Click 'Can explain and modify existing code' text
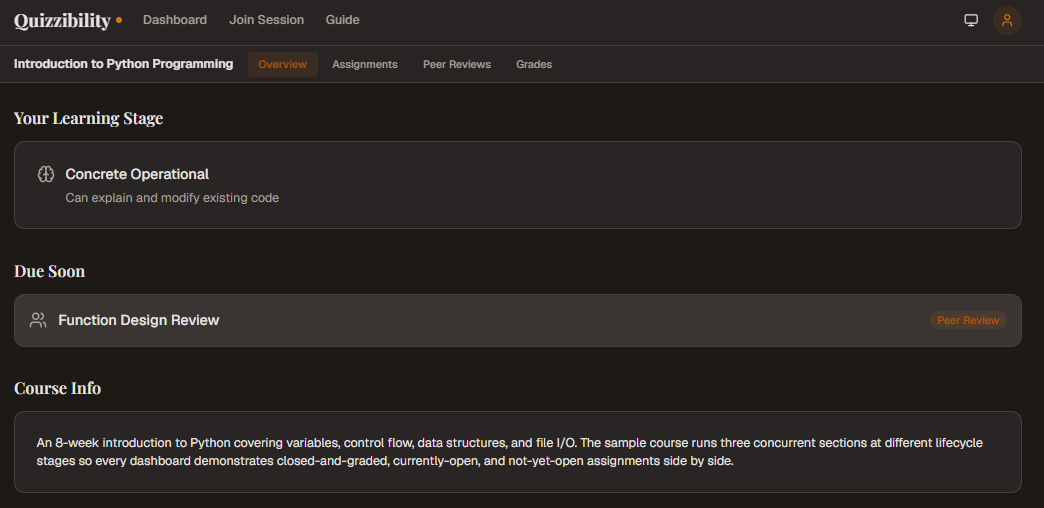The width and height of the screenshot is (1044, 508). point(172,198)
